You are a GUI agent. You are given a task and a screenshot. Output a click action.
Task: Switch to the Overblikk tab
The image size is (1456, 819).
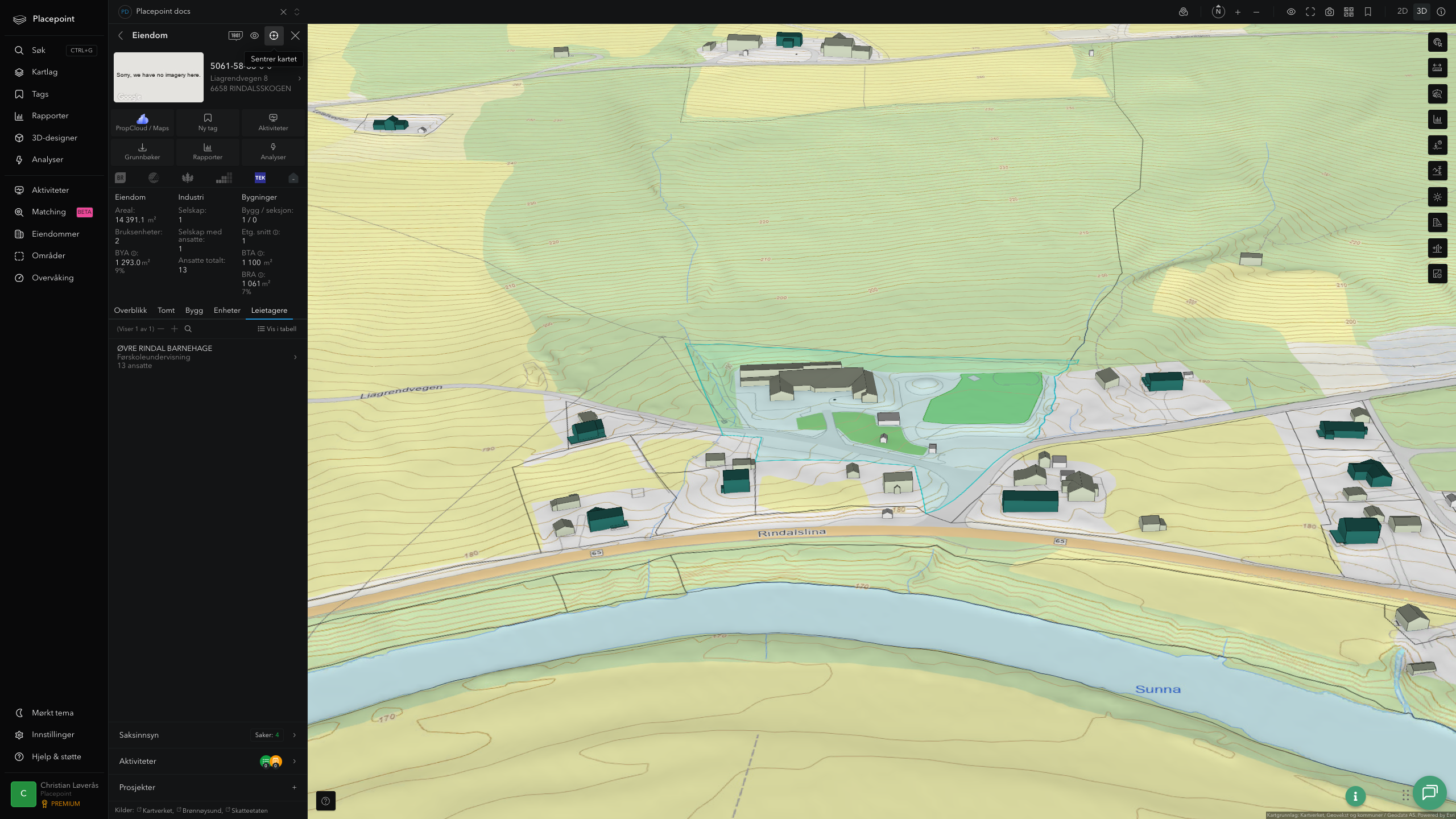tap(130, 311)
